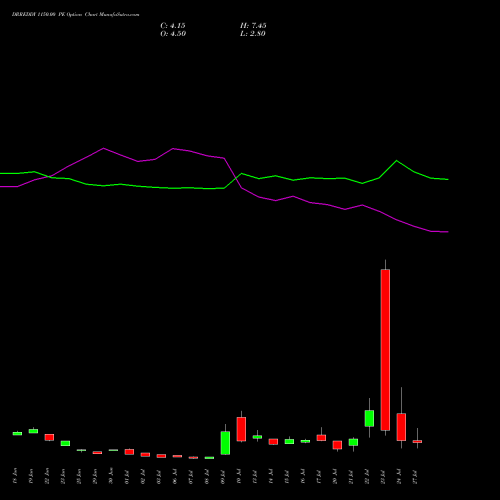
Task: Click the open value 'O: 4.50'
Action: click(x=173, y=34)
